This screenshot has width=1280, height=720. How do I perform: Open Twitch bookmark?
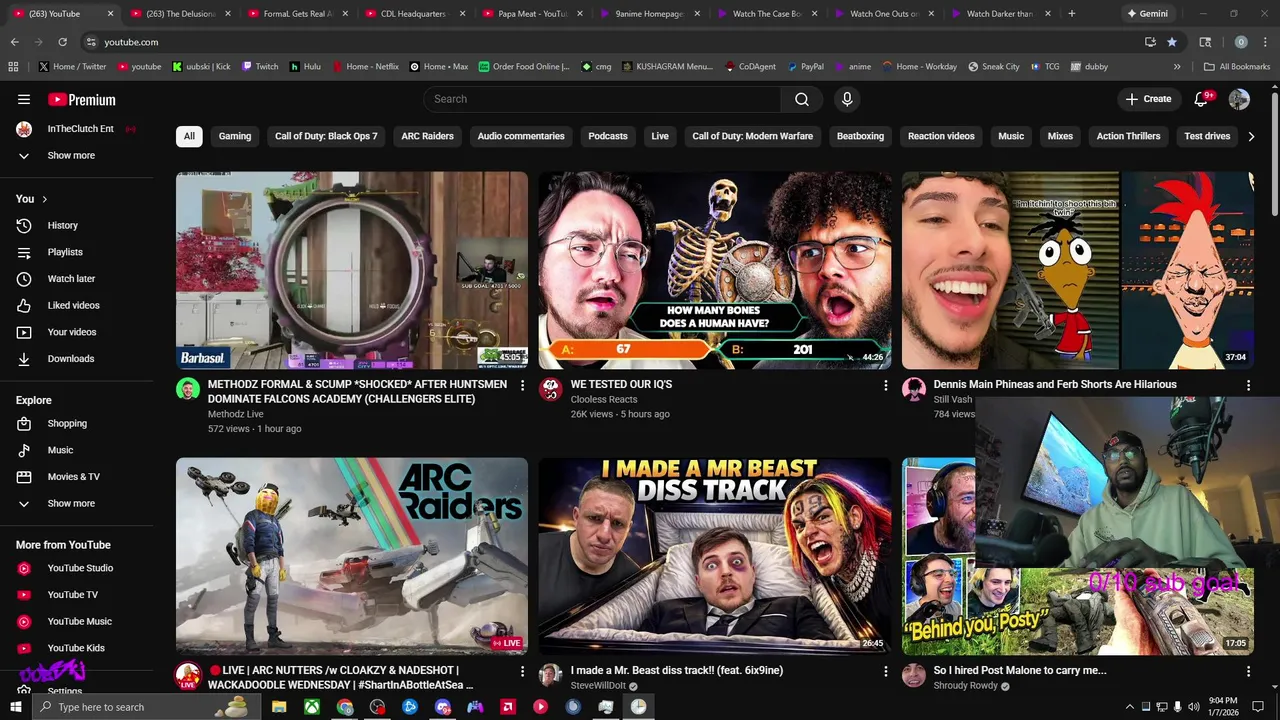(x=260, y=67)
